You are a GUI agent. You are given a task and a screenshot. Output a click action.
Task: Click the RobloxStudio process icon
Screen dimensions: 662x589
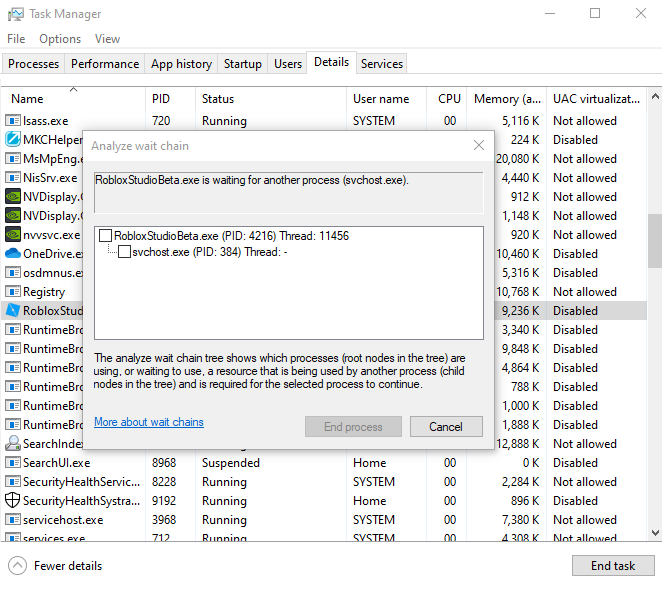(x=13, y=310)
